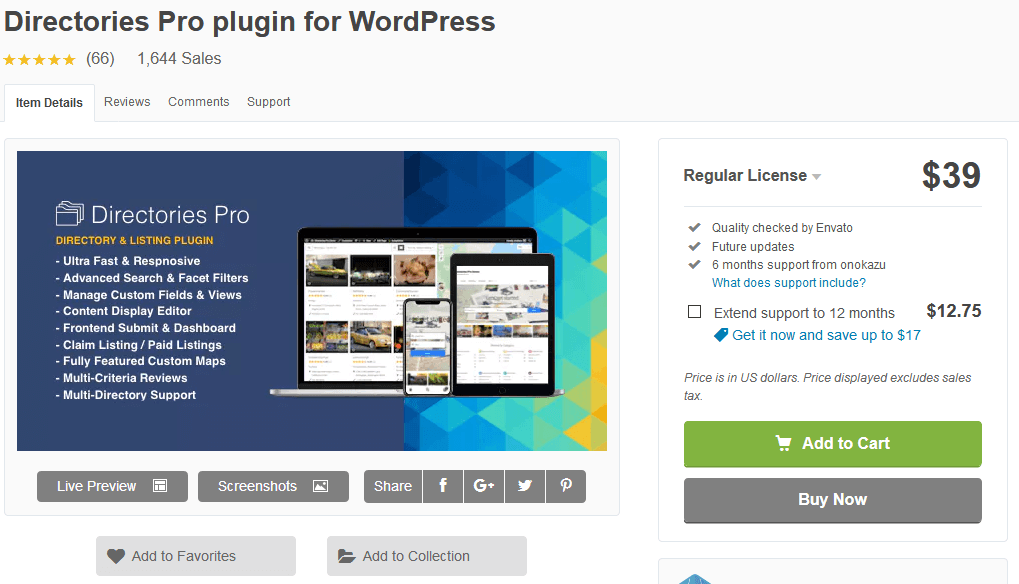This screenshot has height=584, width=1019.
Task: Click Buy Now button
Action: point(832,500)
